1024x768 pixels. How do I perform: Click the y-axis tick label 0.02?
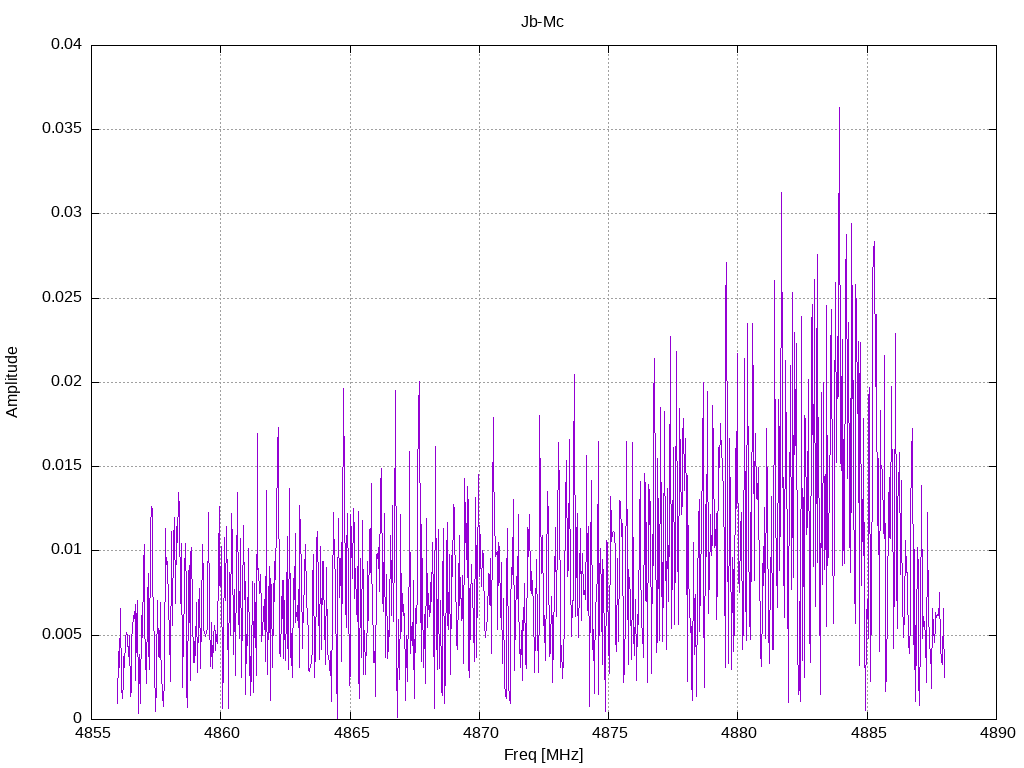point(67,381)
